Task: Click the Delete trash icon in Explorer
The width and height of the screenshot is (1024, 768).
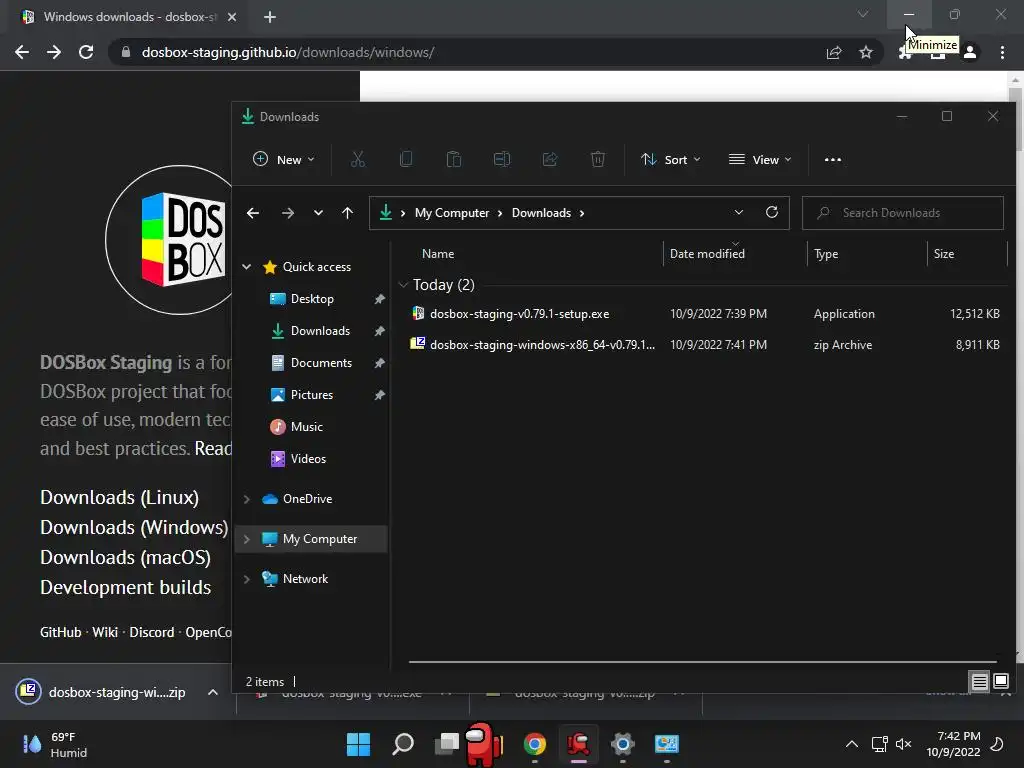Action: 598,159
